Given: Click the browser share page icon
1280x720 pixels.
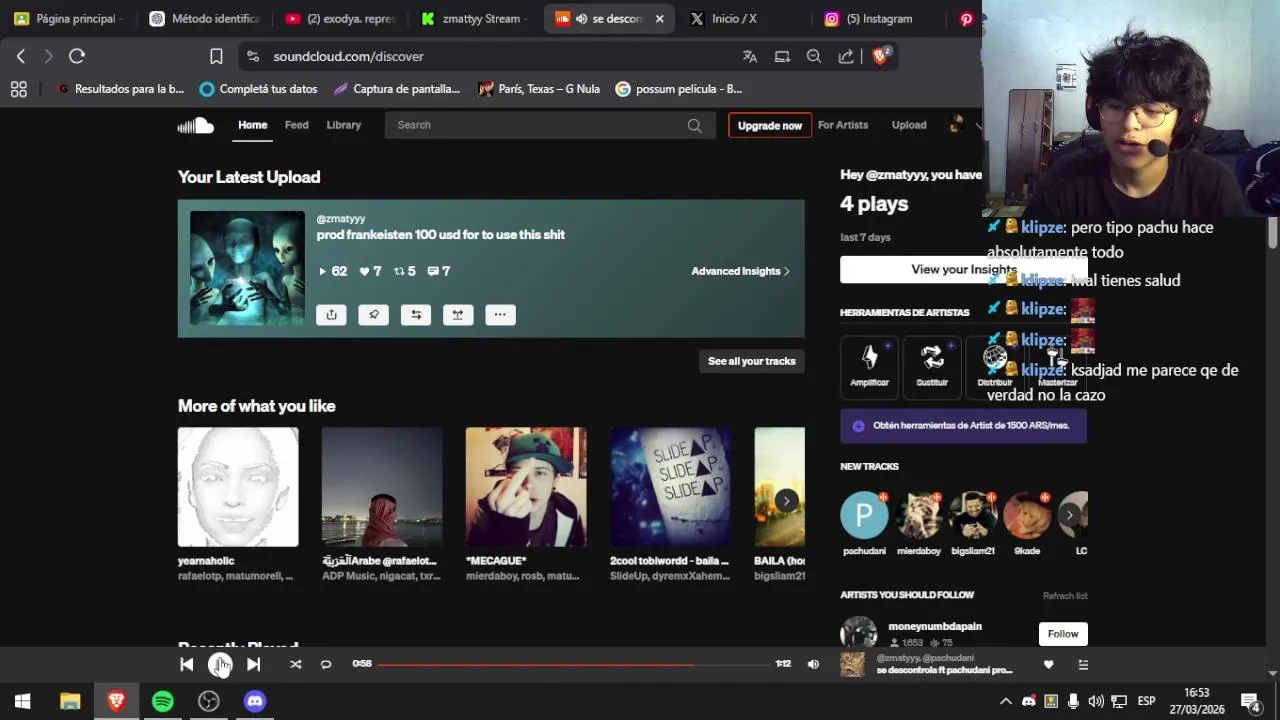Looking at the screenshot, I should coord(846,56).
